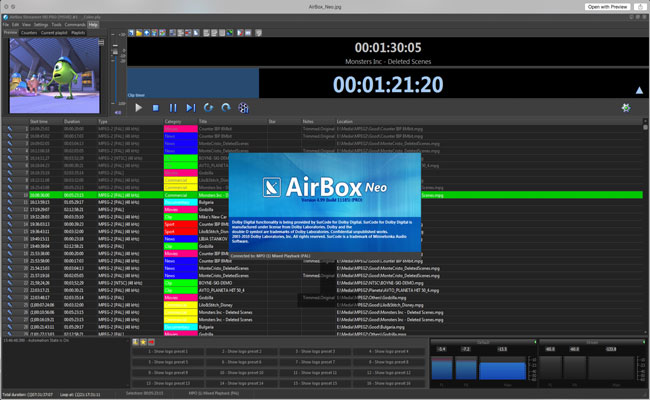Adjust the vertical volume slider handle
The height and width of the screenshot is (400, 650).
click(x=115, y=52)
